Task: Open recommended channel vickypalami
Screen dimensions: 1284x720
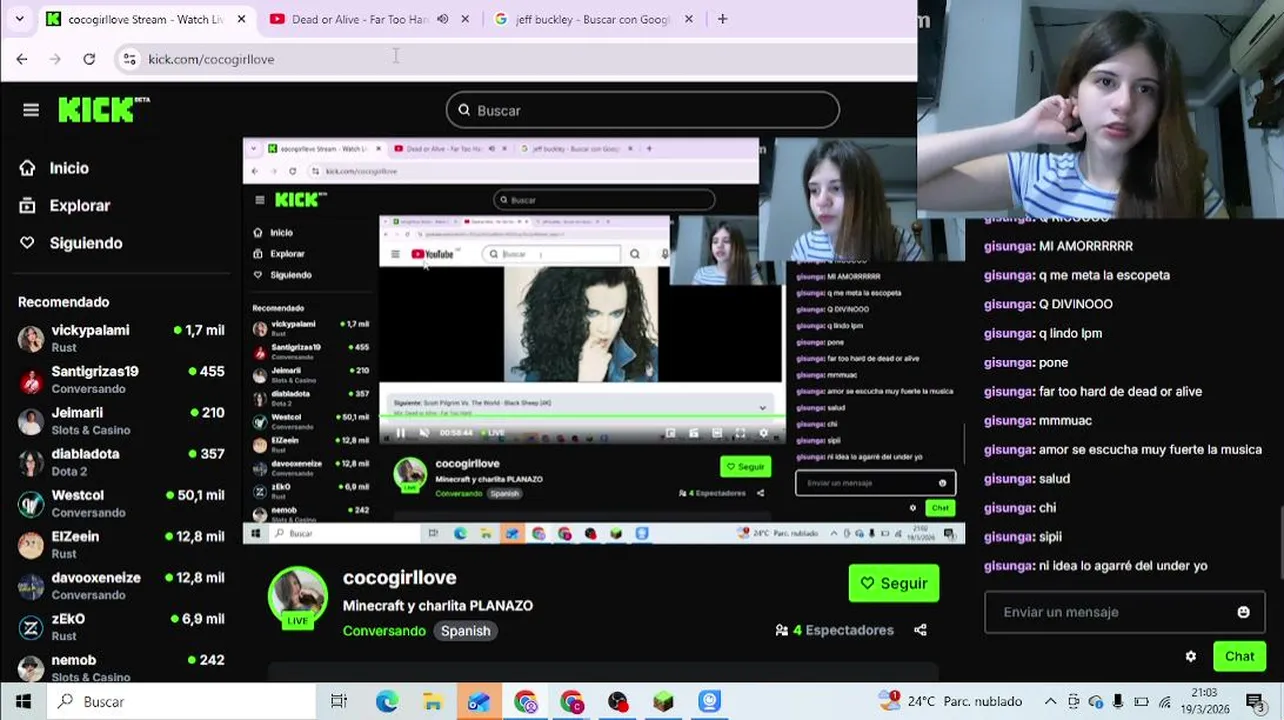Action: pos(121,338)
